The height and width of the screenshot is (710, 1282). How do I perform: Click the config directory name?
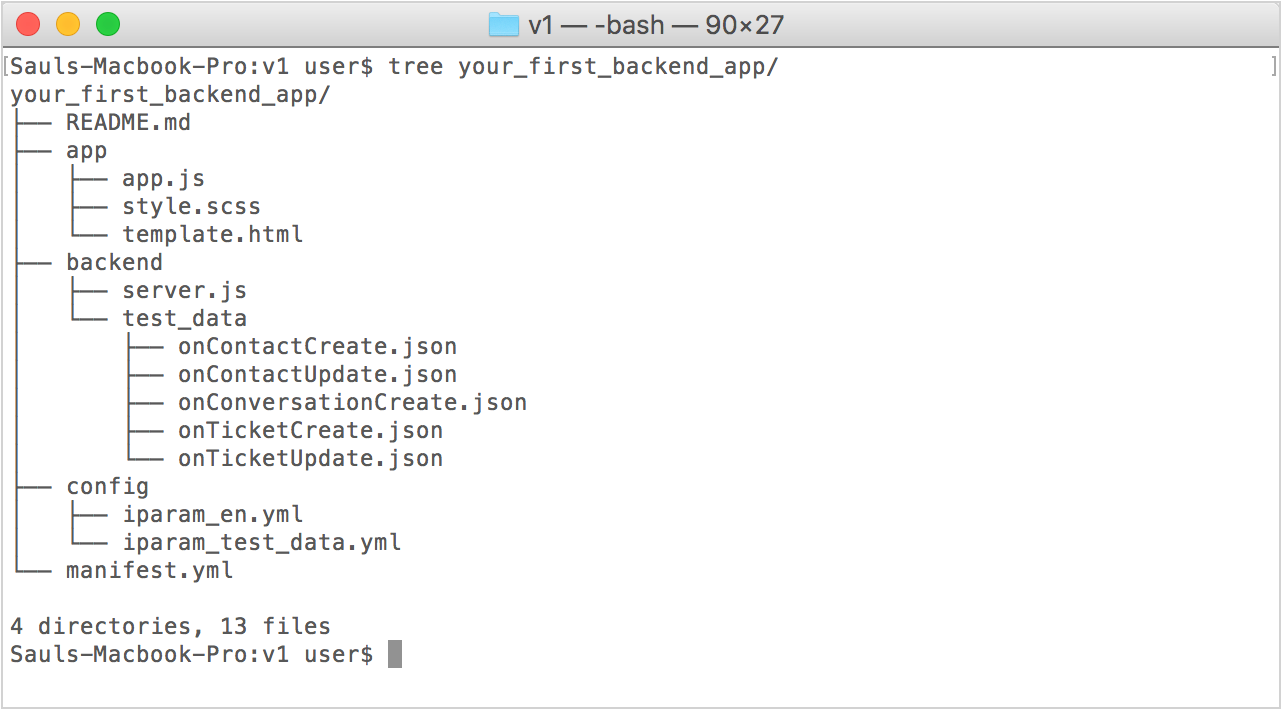[107, 487]
